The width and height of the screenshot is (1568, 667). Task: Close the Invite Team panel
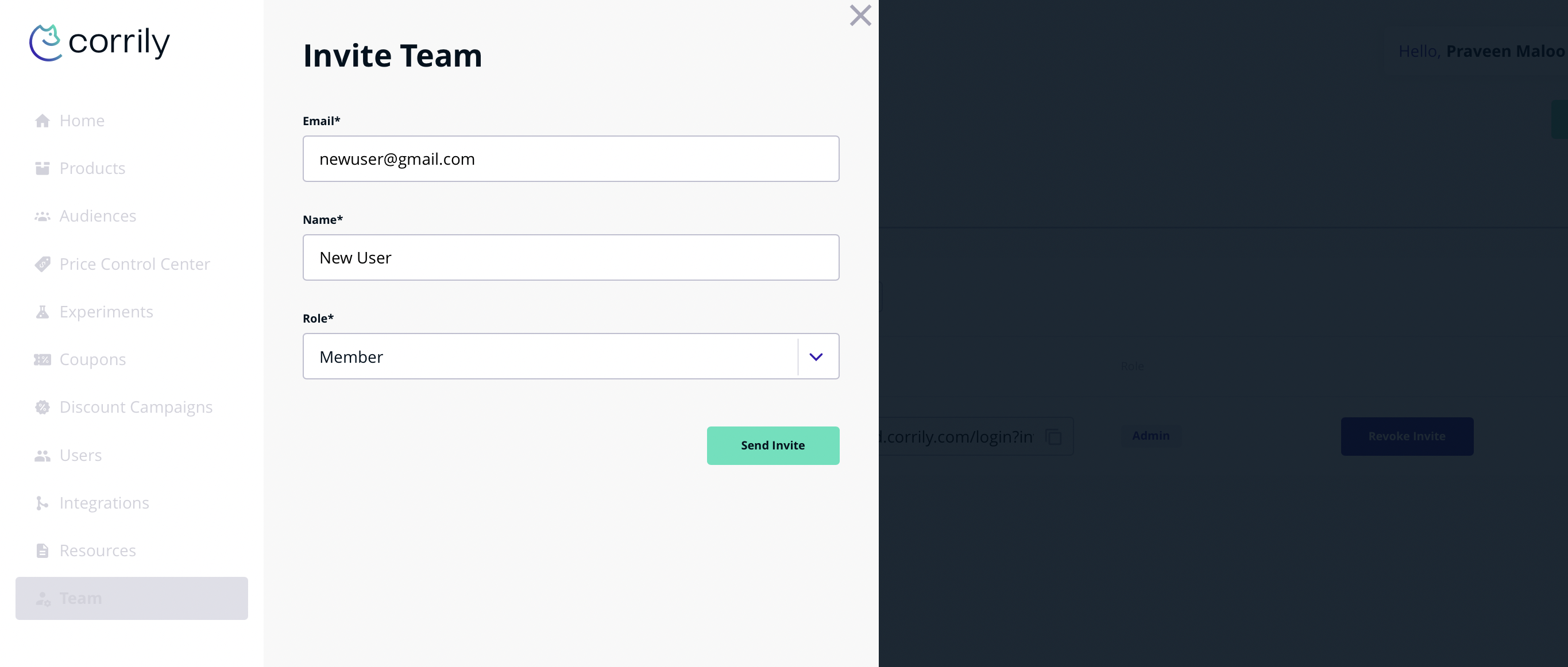tap(860, 16)
